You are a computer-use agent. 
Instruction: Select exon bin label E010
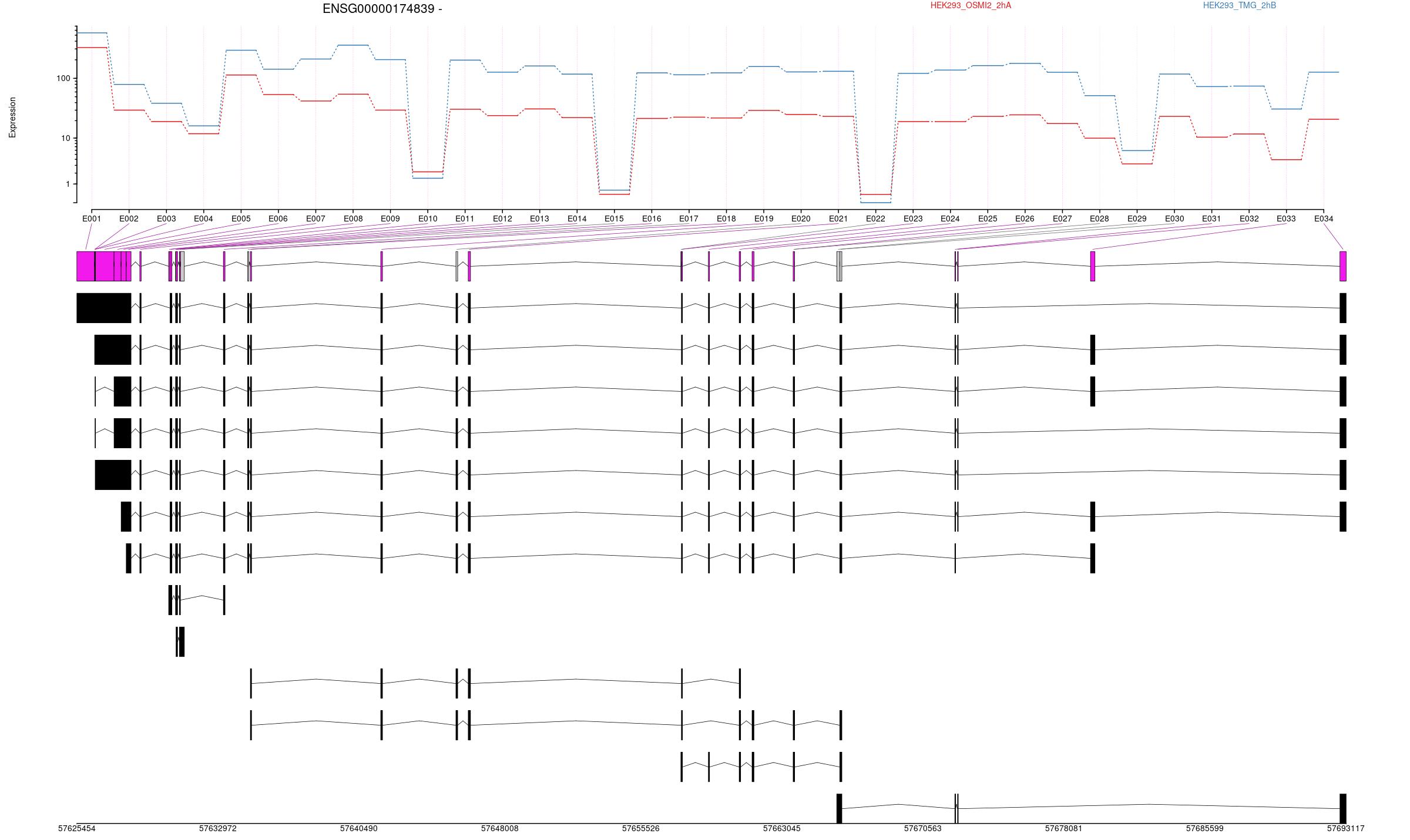428,219
